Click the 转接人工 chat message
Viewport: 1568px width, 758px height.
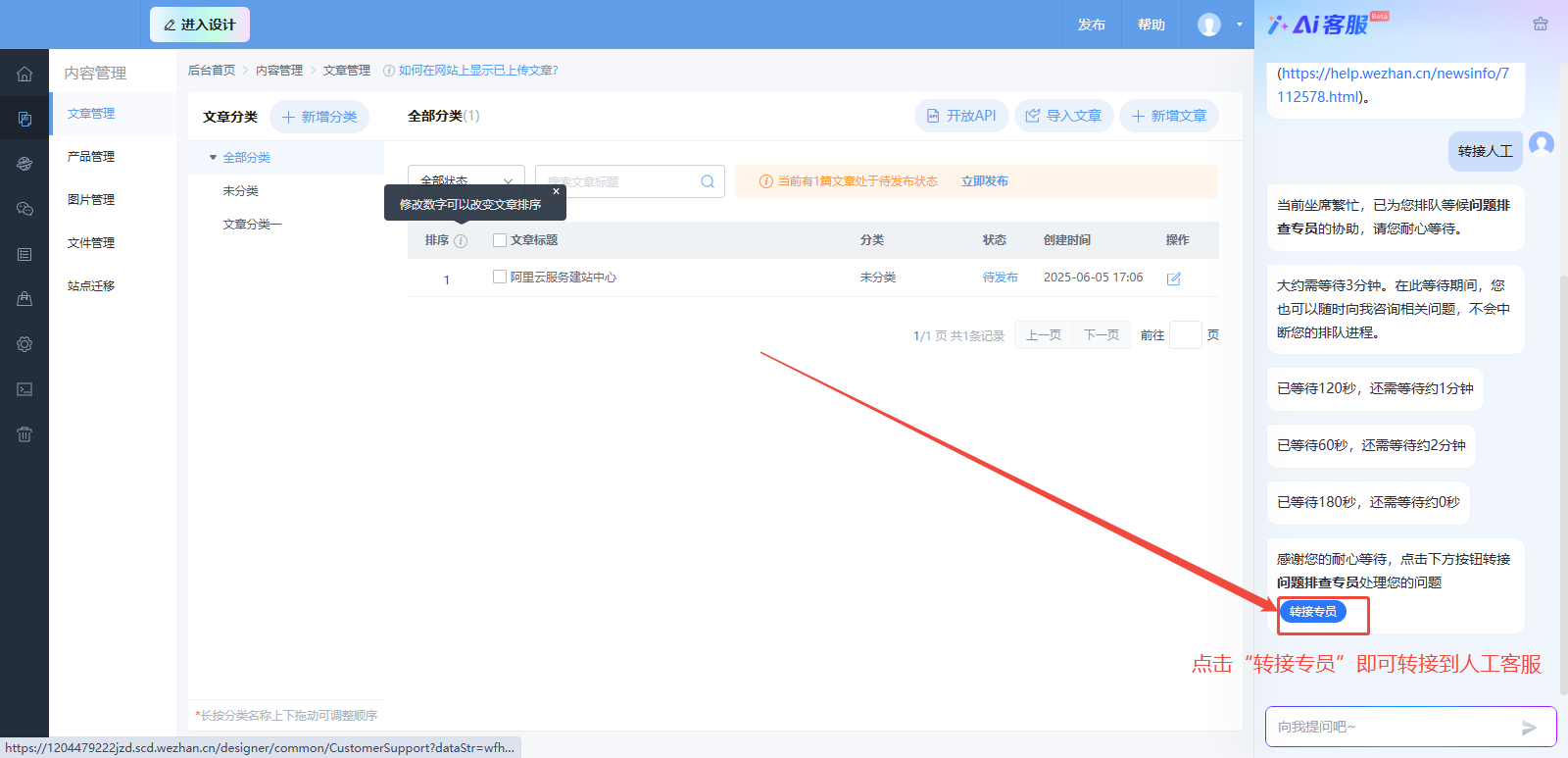click(1486, 151)
